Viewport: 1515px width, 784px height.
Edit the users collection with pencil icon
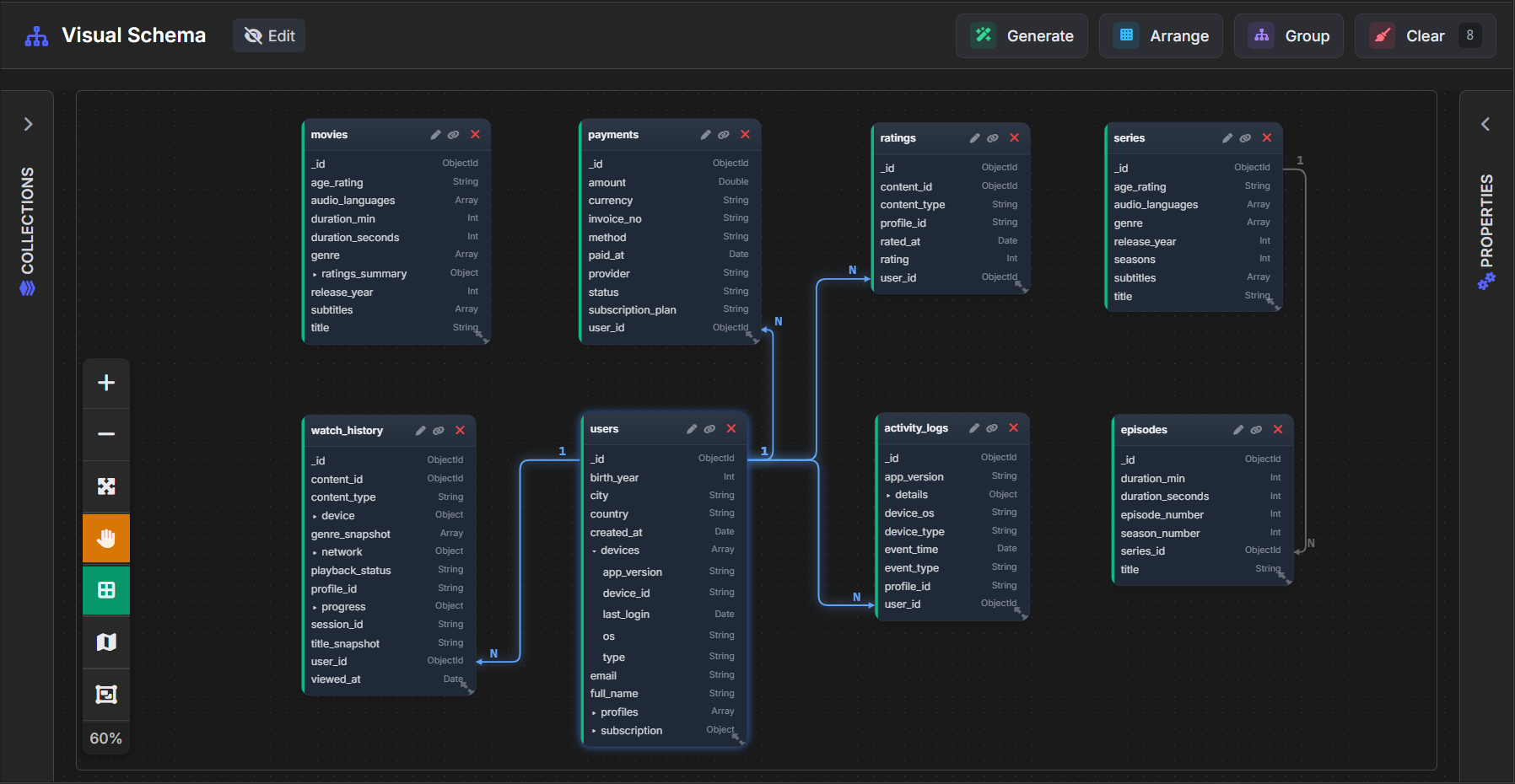pos(692,429)
